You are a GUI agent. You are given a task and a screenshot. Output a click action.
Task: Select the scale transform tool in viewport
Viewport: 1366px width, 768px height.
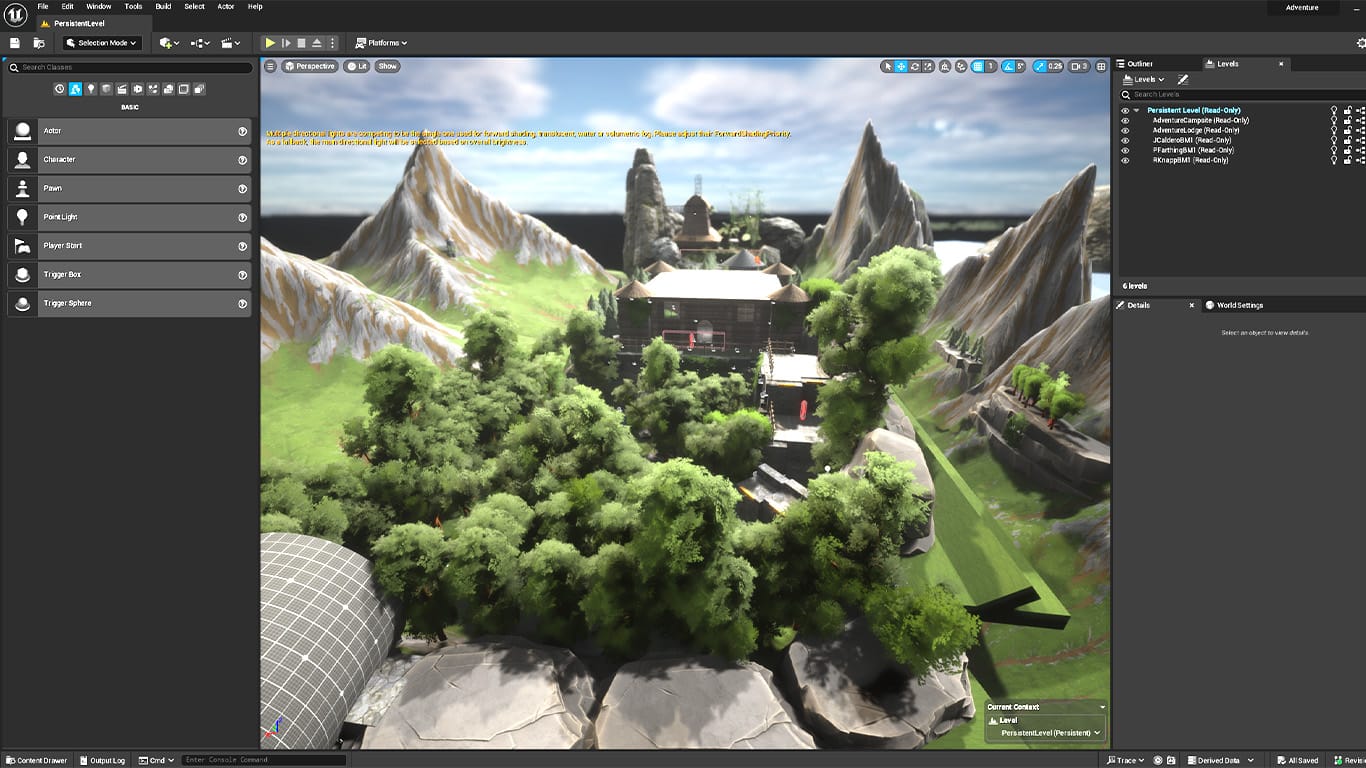click(929, 66)
